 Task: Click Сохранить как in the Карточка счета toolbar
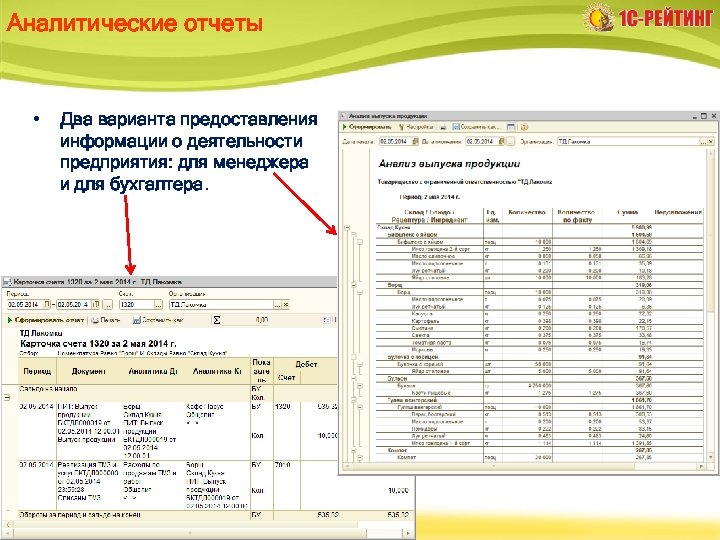coord(158,320)
